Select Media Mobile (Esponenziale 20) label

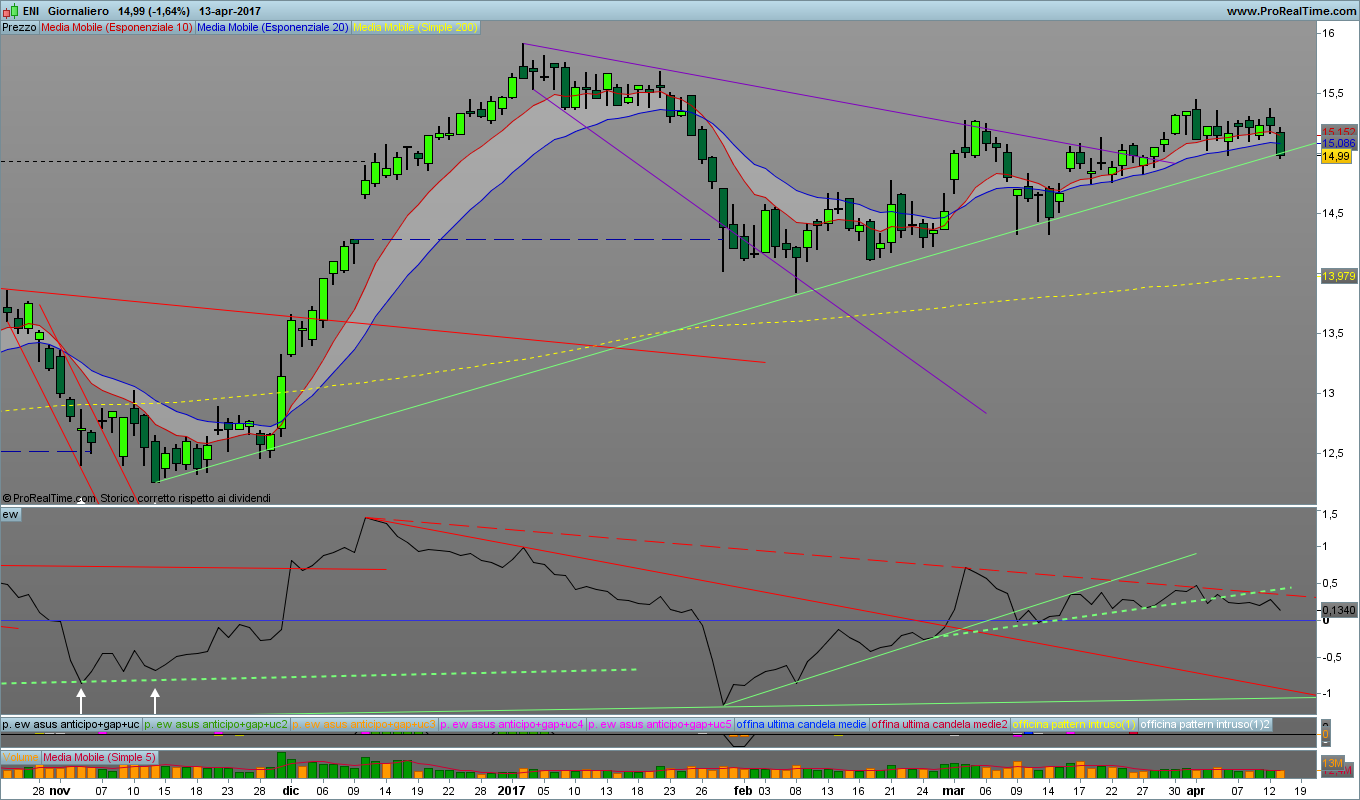[x=273, y=28]
